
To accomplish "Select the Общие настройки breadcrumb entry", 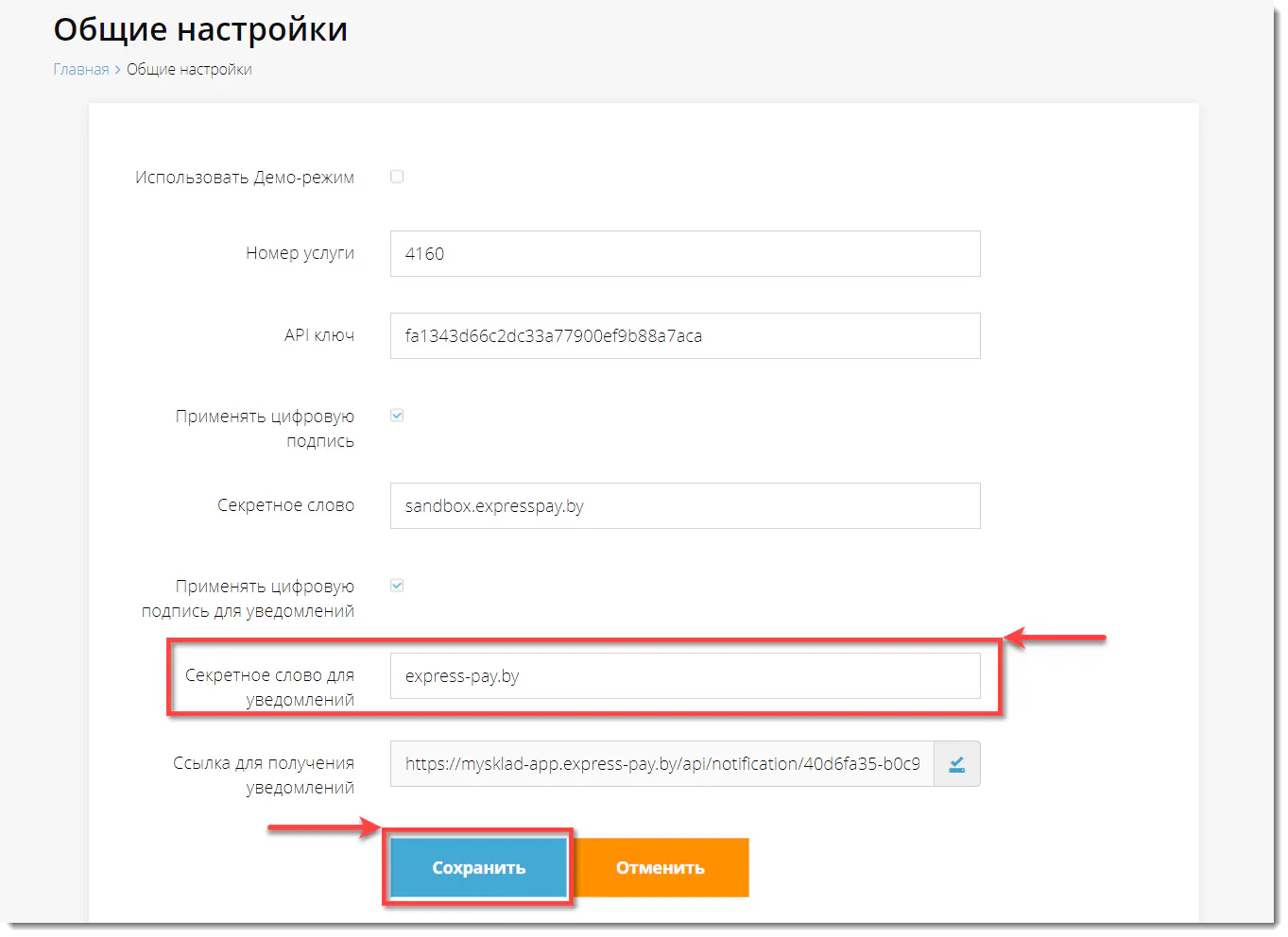I will [188, 69].
